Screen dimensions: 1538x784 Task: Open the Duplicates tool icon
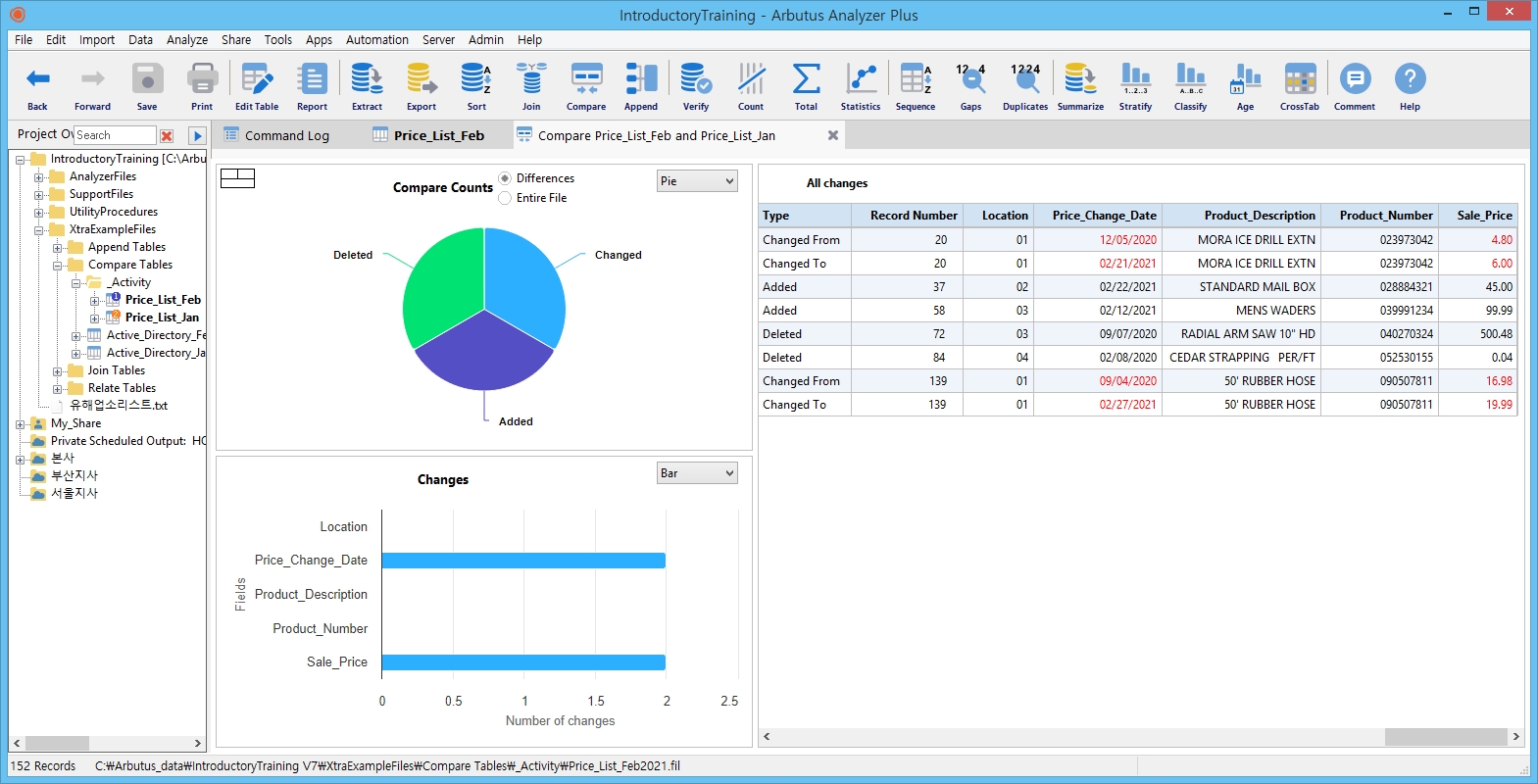coord(1025,78)
